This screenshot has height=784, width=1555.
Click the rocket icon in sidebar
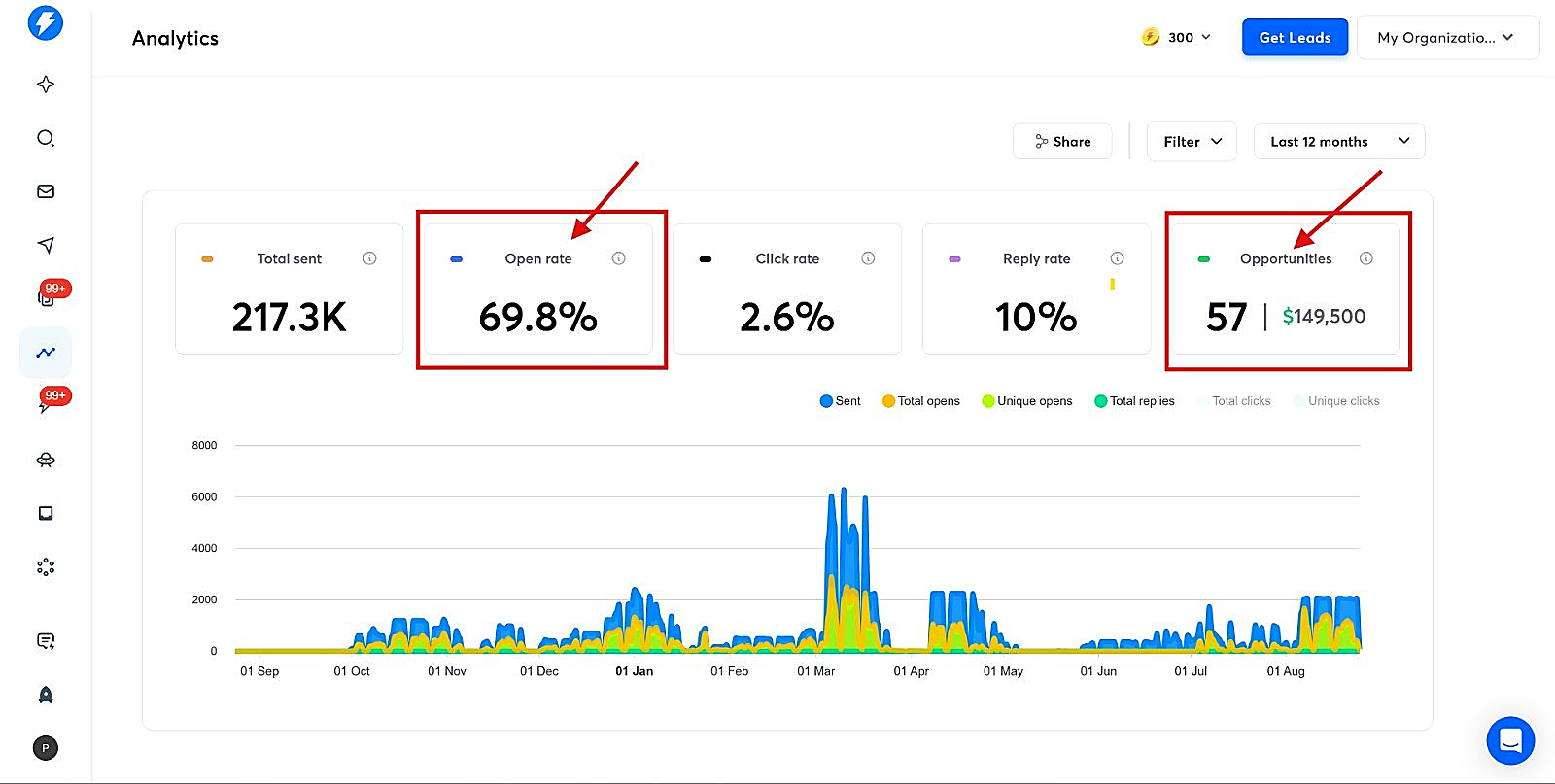coord(46,695)
